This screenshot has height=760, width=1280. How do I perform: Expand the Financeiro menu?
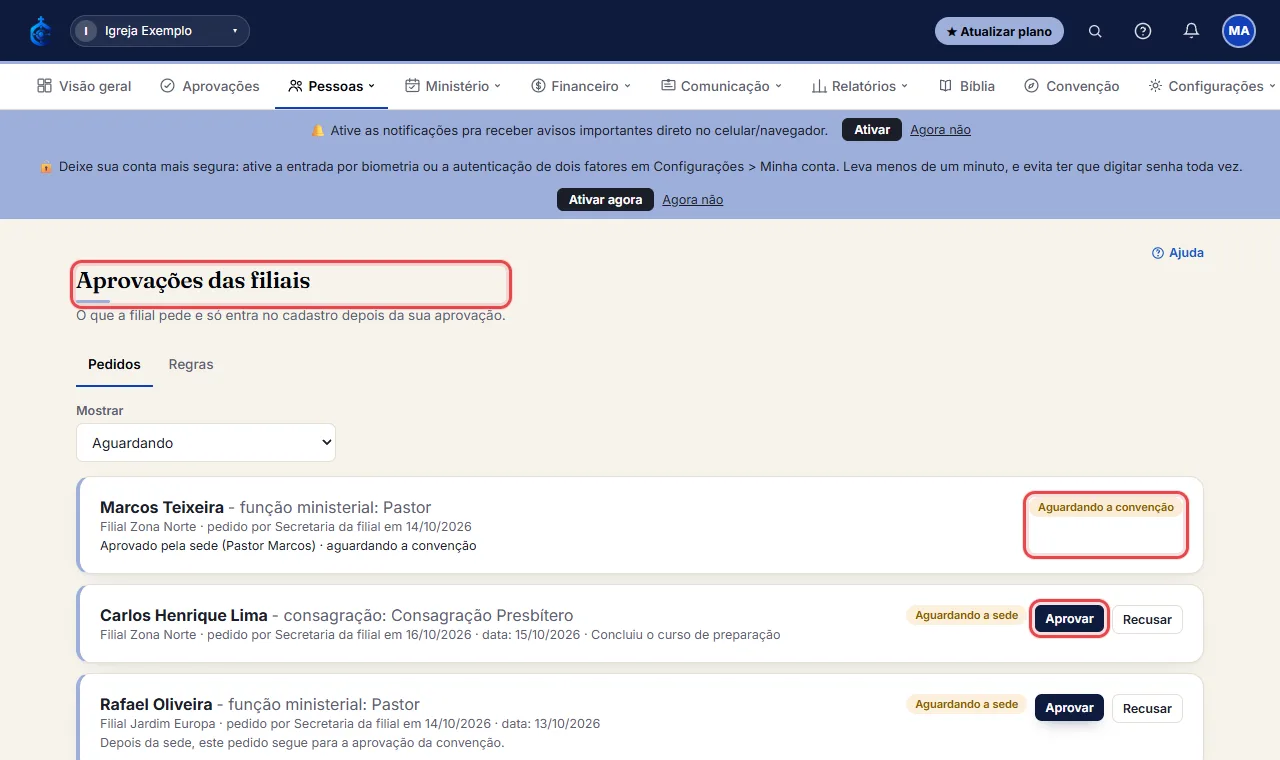[x=581, y=86]
